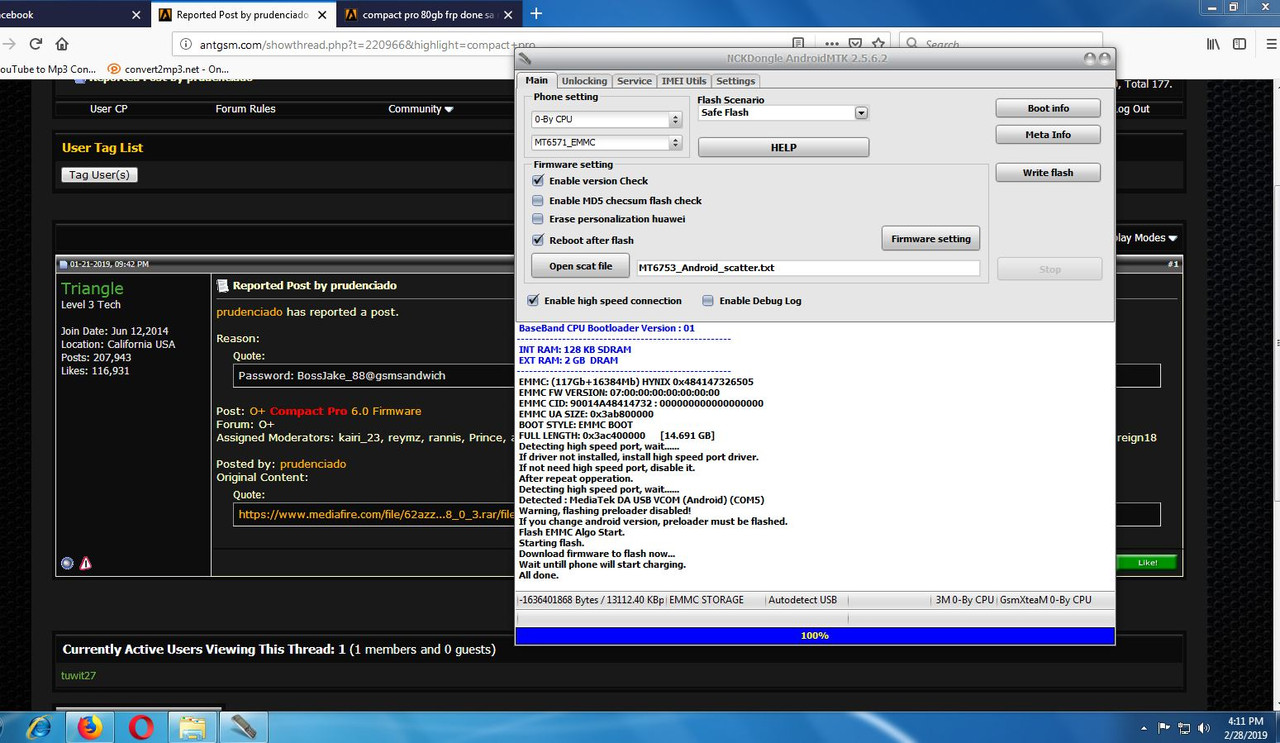Open page actions three-dot menu
The image size is (1280, 743).
click(832, 44)
